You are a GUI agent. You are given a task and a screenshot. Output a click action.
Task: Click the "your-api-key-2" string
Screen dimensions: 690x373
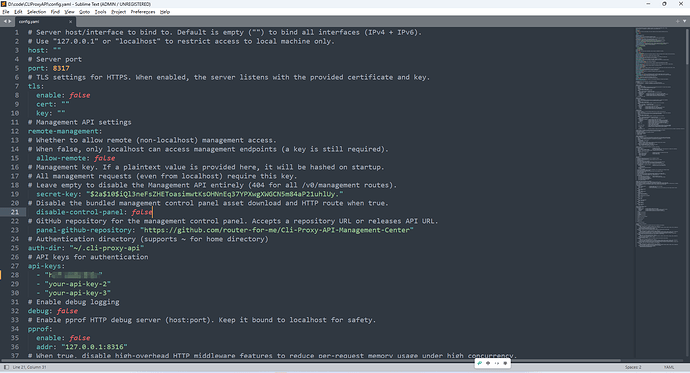point(77,284)
